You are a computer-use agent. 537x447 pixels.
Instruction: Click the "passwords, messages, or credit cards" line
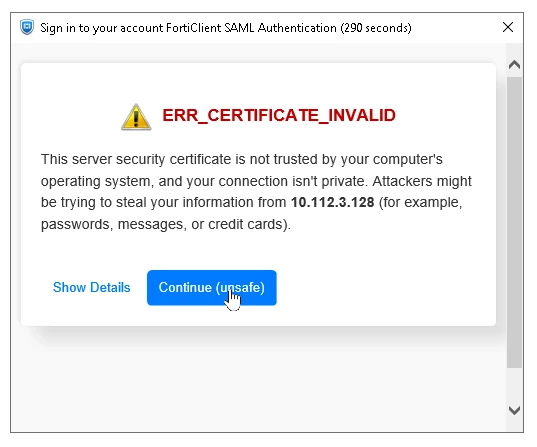click(x=166, y=224)
